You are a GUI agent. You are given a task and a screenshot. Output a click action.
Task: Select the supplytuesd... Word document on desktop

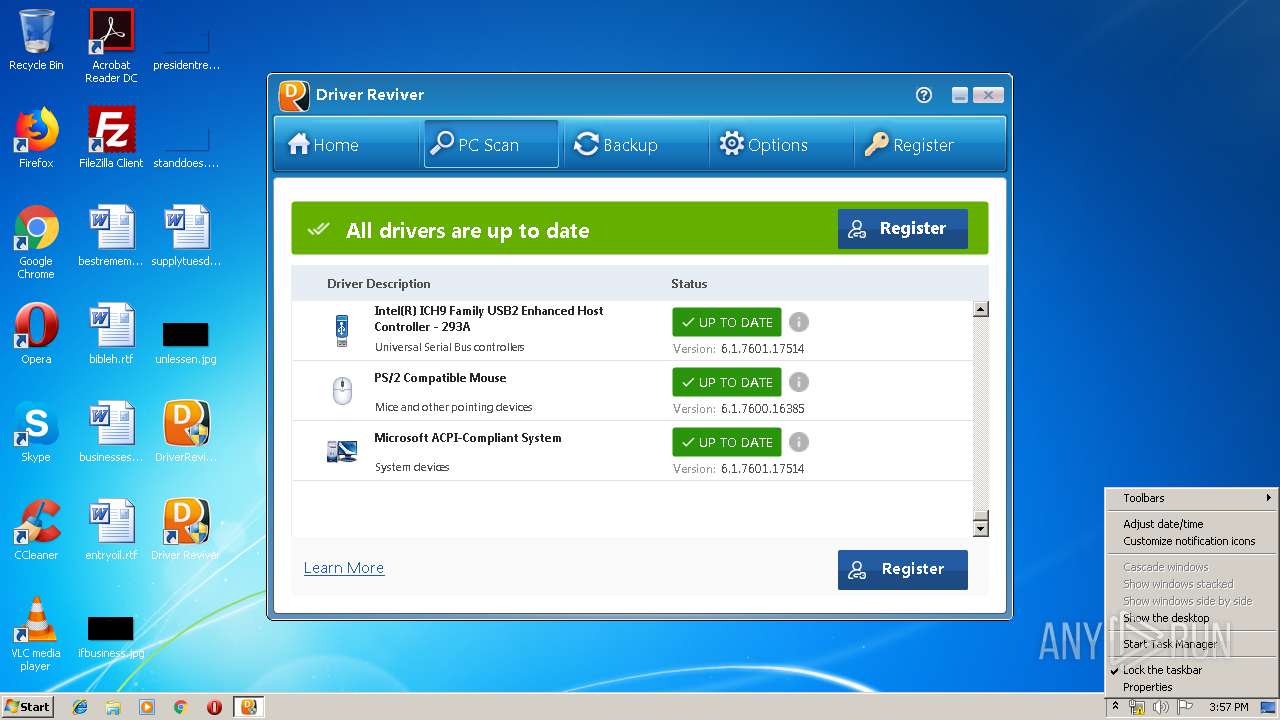coord(186,236)
